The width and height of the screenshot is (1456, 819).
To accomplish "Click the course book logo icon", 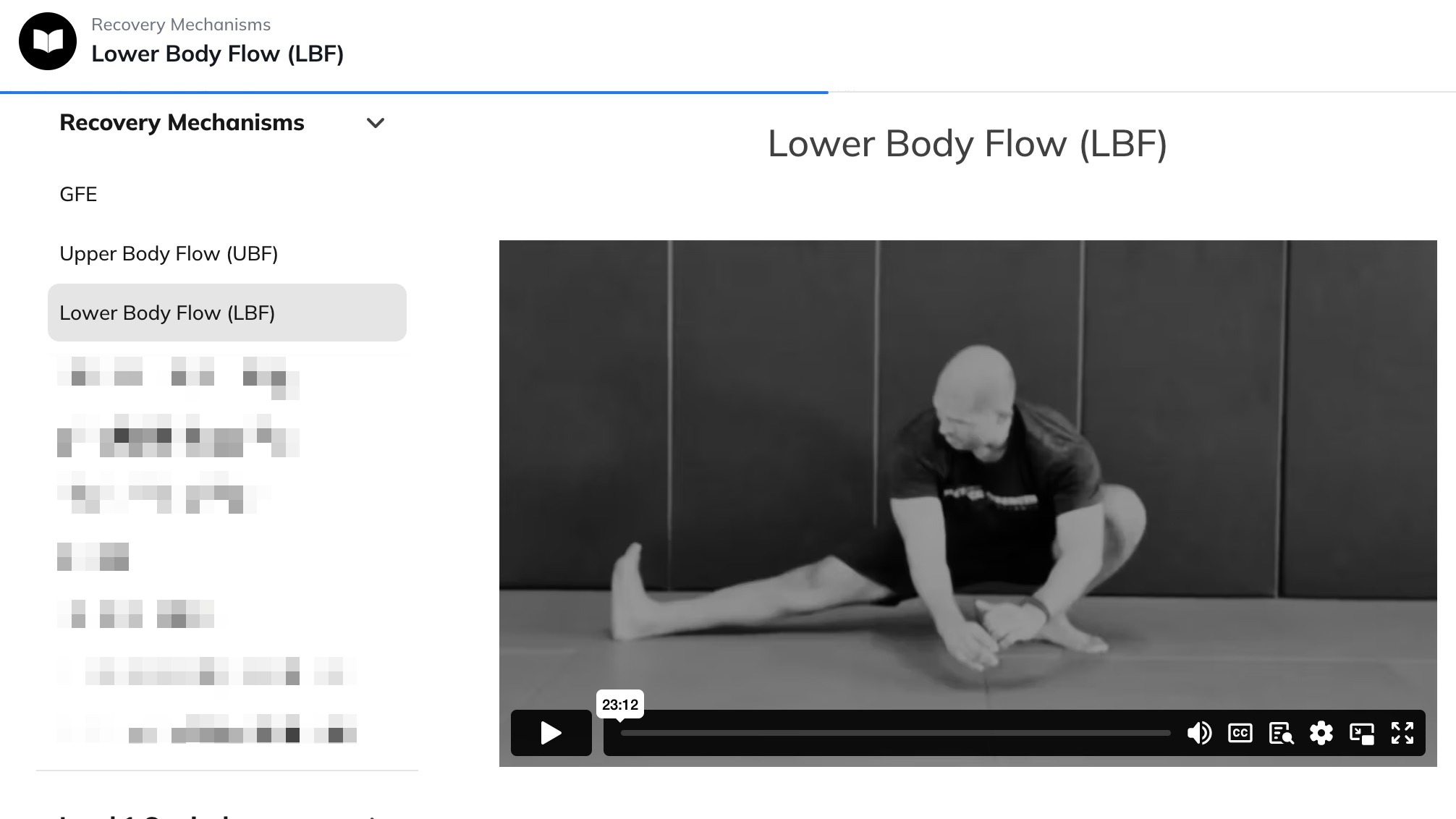I will click(48, 41).
